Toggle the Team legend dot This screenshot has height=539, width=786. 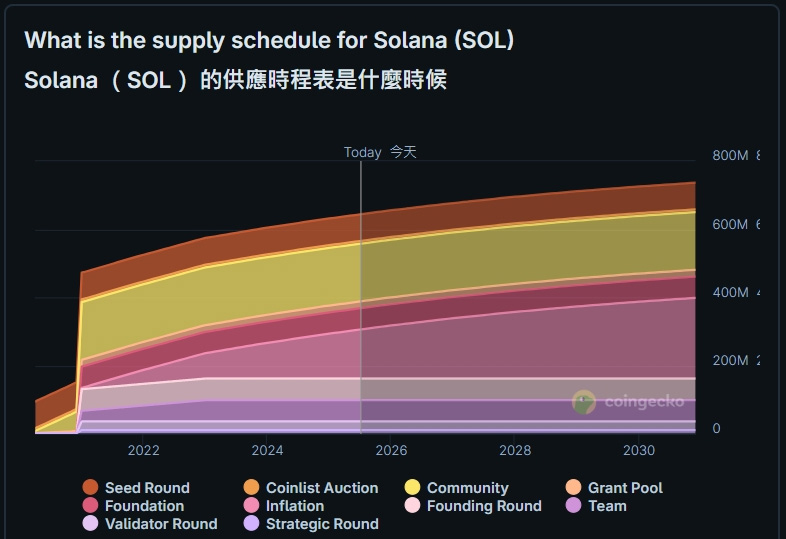573,505
